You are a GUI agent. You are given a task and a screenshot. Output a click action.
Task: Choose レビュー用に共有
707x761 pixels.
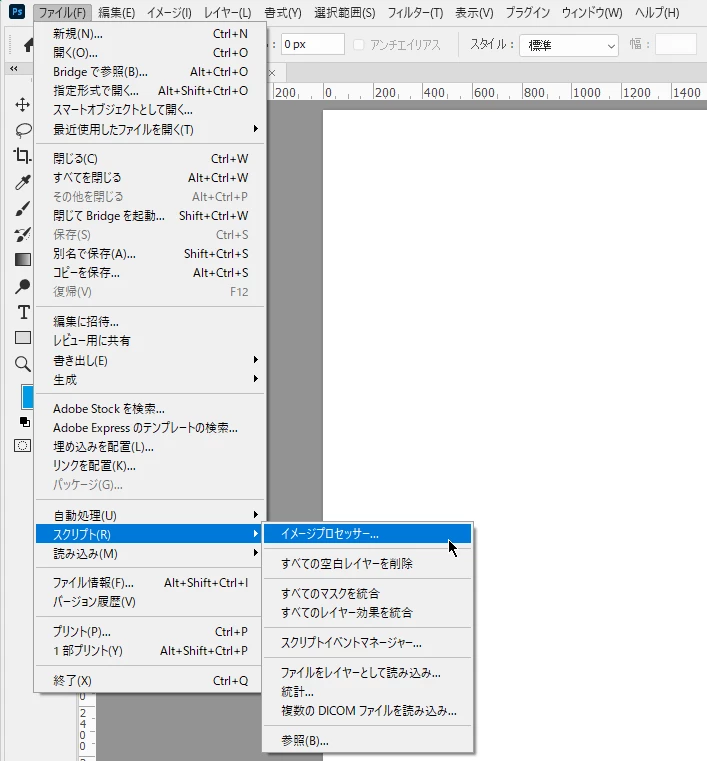point(150,341)
